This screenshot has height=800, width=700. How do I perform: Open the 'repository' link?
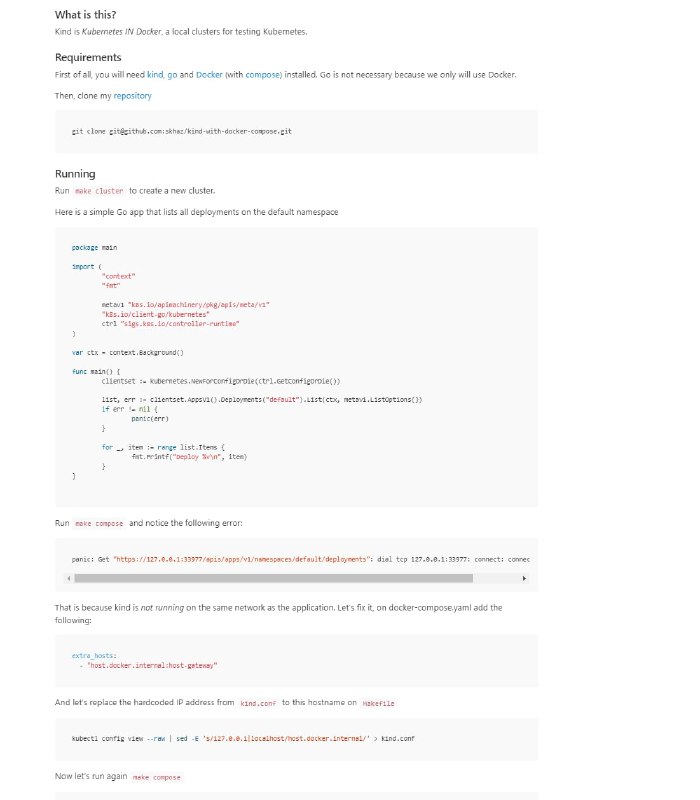pyautogui.click(x=133, y=96)
